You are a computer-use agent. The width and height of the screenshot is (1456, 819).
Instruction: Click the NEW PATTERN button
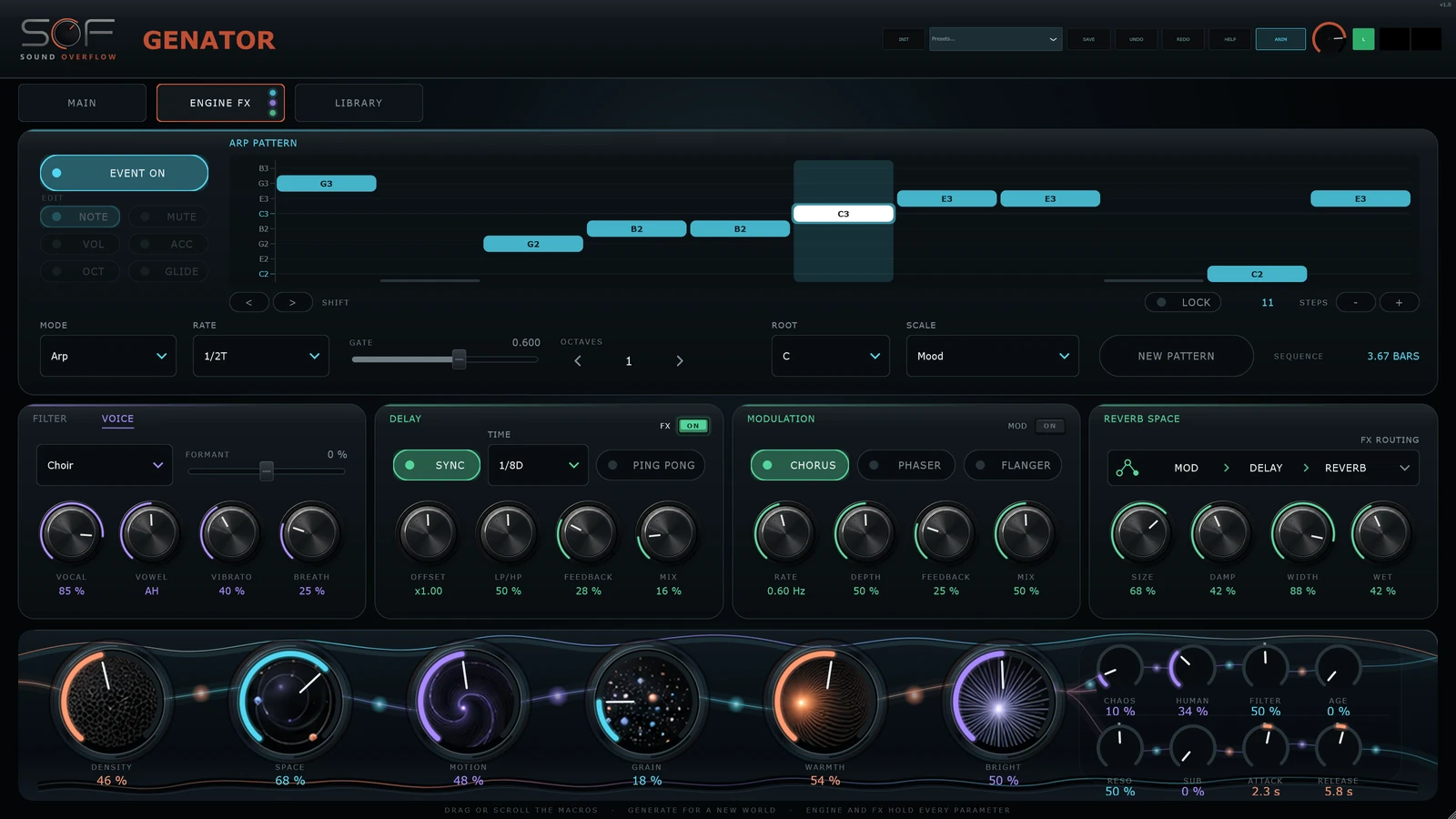coord(1176,356)
